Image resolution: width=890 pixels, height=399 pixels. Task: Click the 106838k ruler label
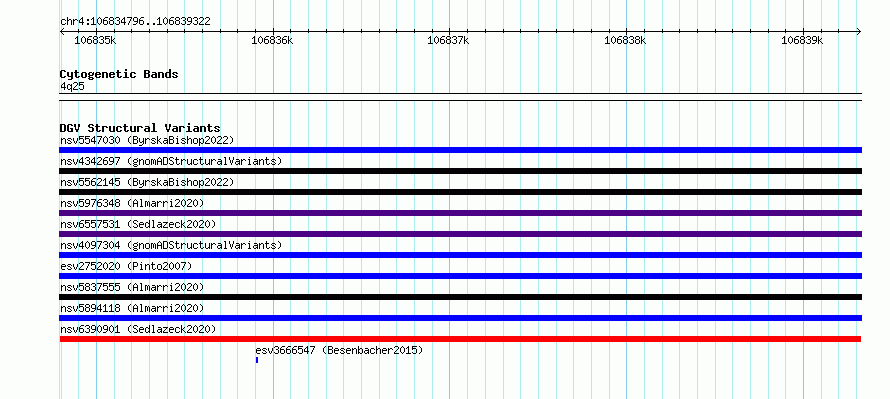click(625, 40)
